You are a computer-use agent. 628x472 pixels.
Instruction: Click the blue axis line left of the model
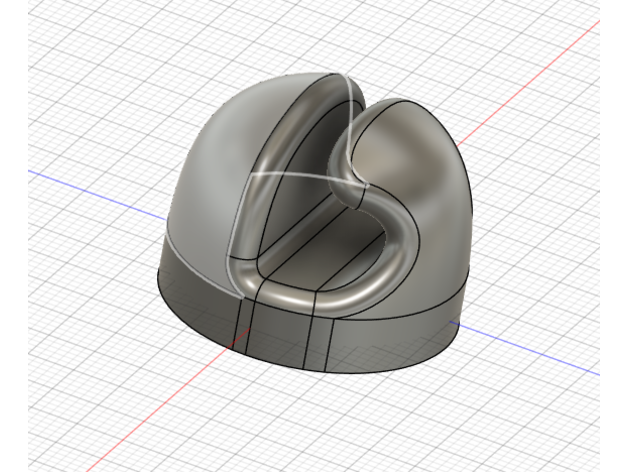tap(90, 185)
